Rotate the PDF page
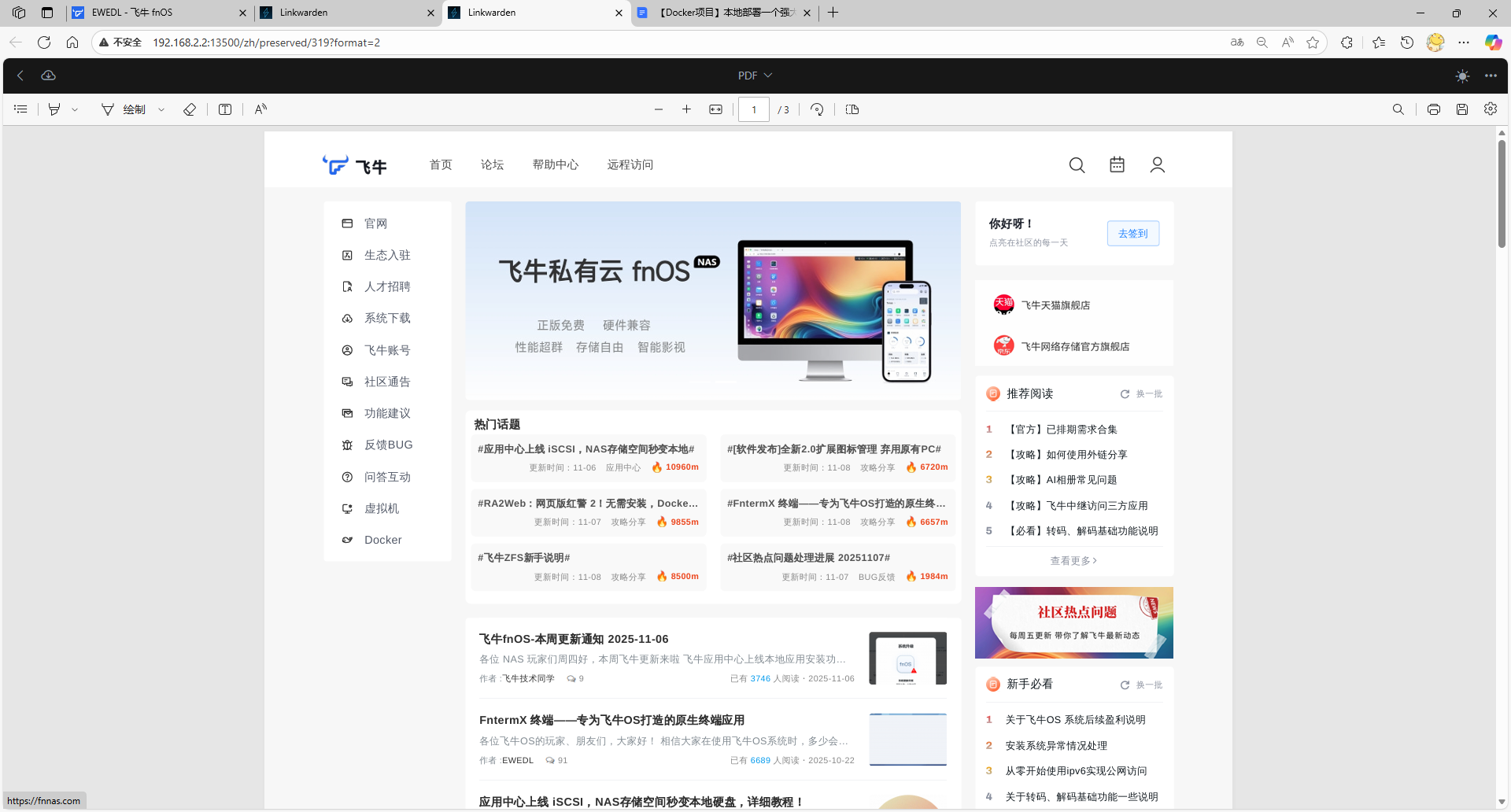Image resolution: width=1511 pixels, height=812 pixels. point(817,109)
